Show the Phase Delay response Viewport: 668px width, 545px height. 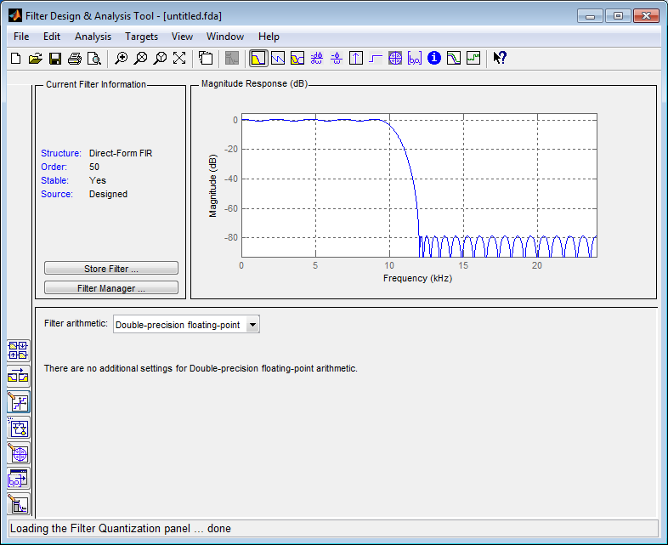click(337, 58)
